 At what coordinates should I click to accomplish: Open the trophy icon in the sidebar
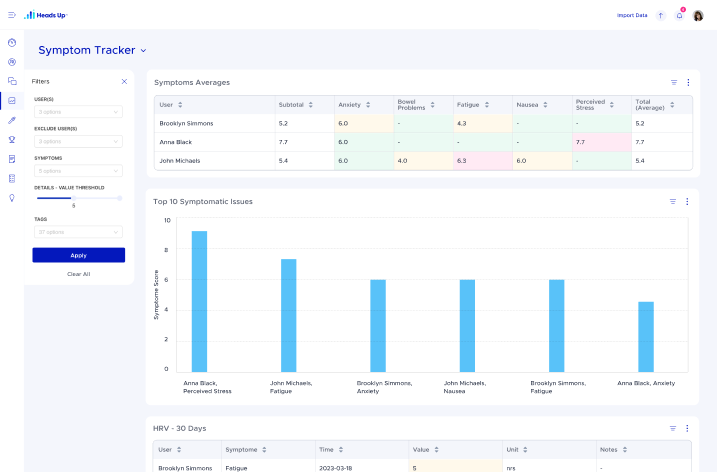point(12,139)
